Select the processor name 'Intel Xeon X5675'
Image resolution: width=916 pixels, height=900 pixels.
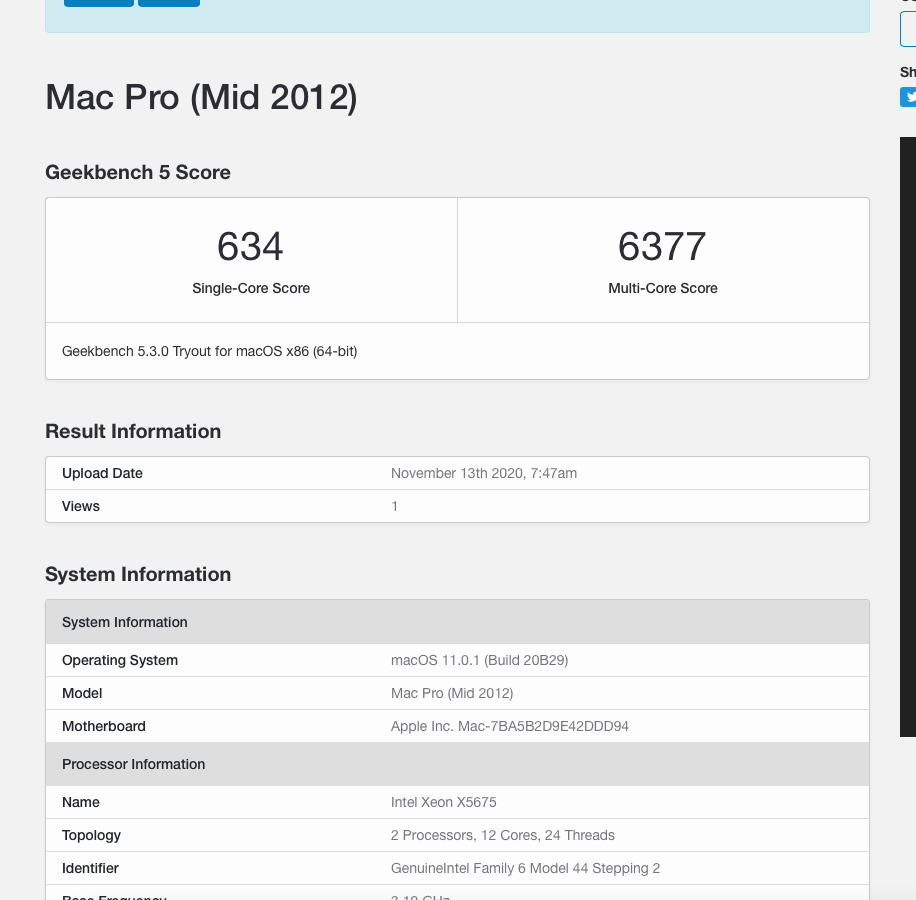click(444, 802)
